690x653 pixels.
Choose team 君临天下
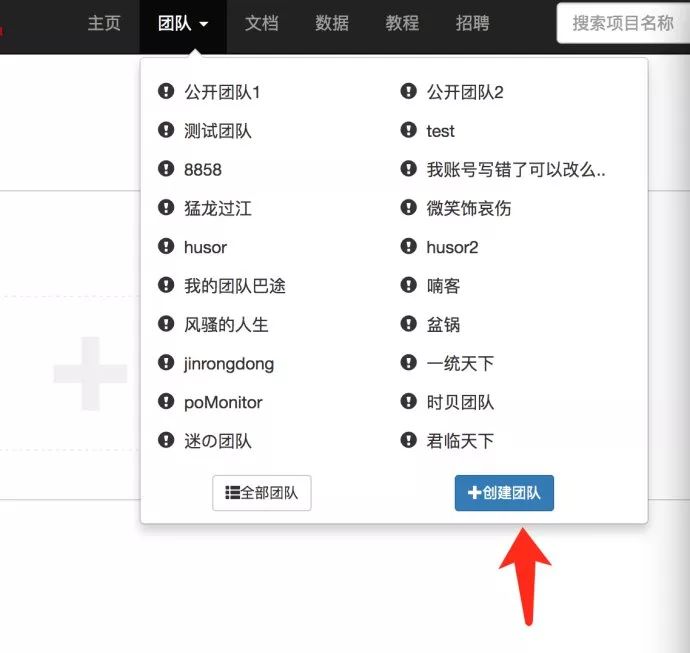[x=460, y=441]
